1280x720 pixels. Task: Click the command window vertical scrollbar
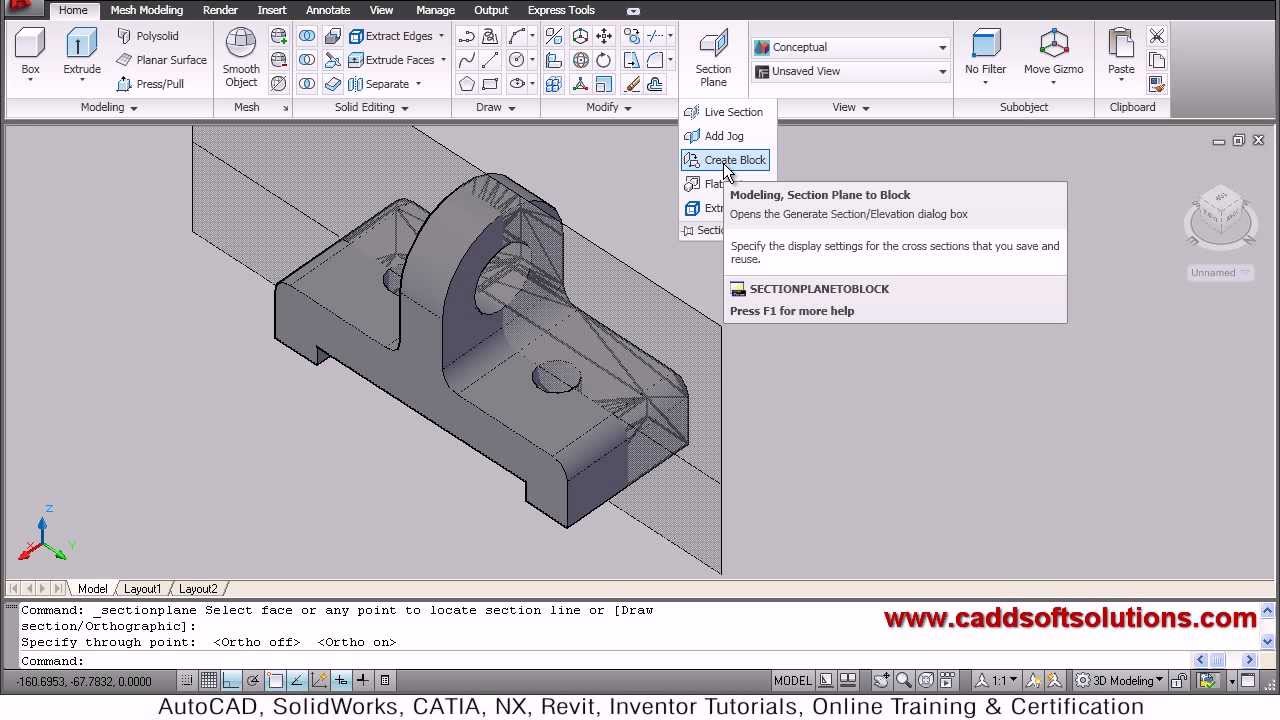click(1268, 627)
